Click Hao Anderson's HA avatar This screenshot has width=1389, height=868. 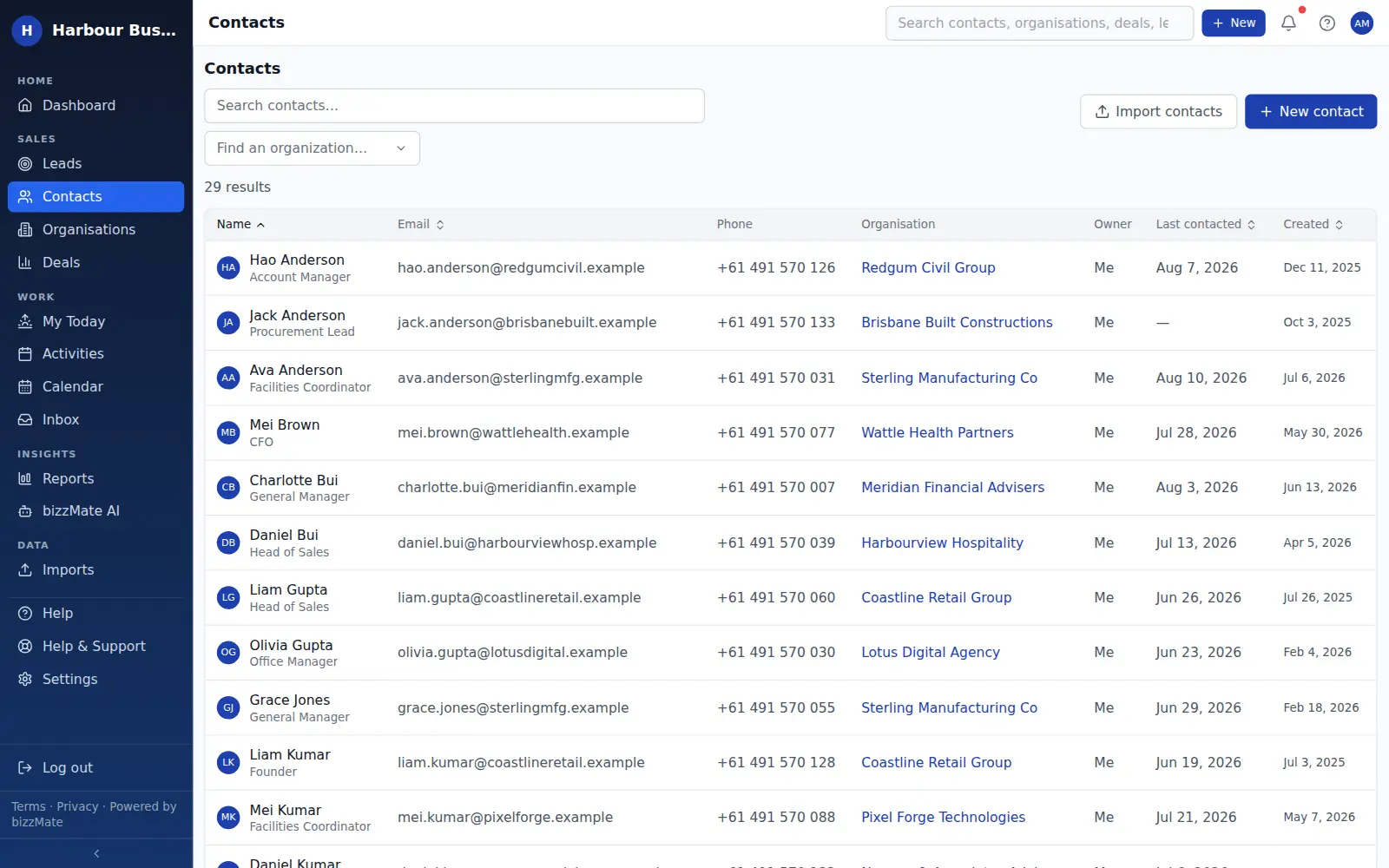click(x=228, y=268)
